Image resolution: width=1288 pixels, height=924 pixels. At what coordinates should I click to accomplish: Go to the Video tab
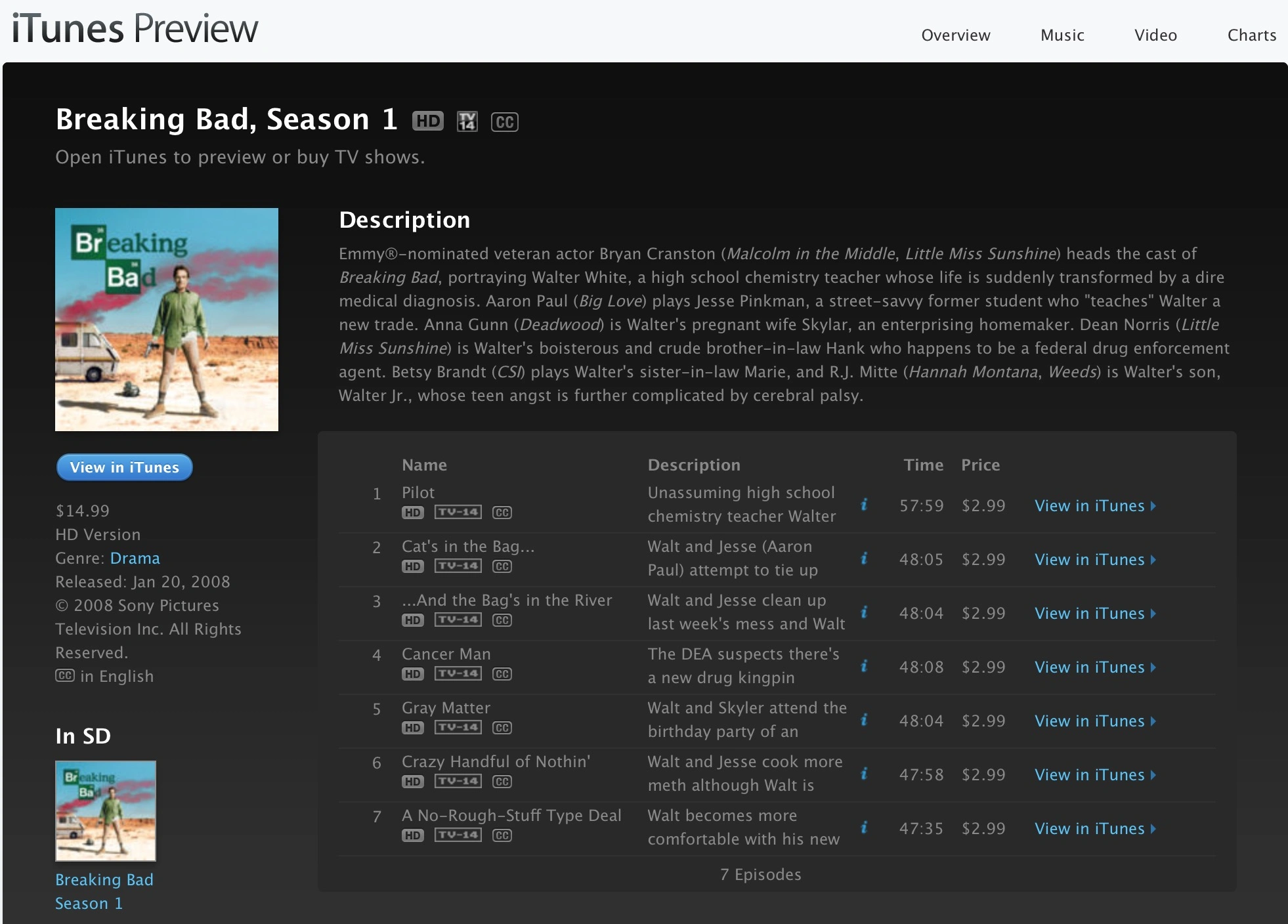1155,35
